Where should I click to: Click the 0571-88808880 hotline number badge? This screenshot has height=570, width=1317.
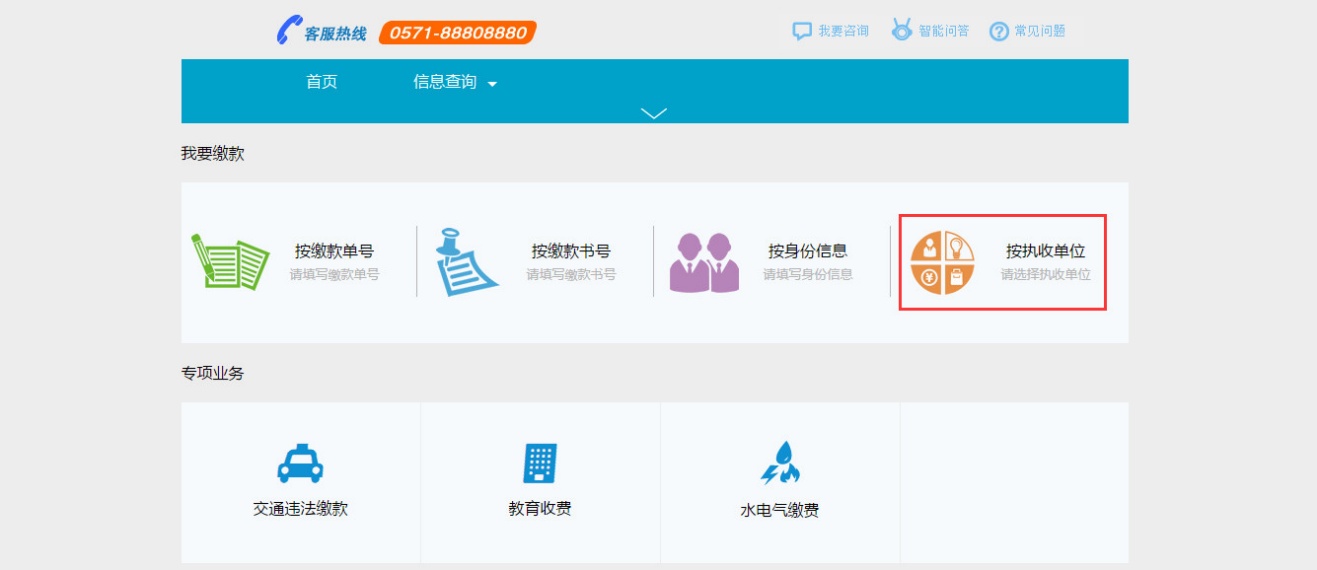458,33
